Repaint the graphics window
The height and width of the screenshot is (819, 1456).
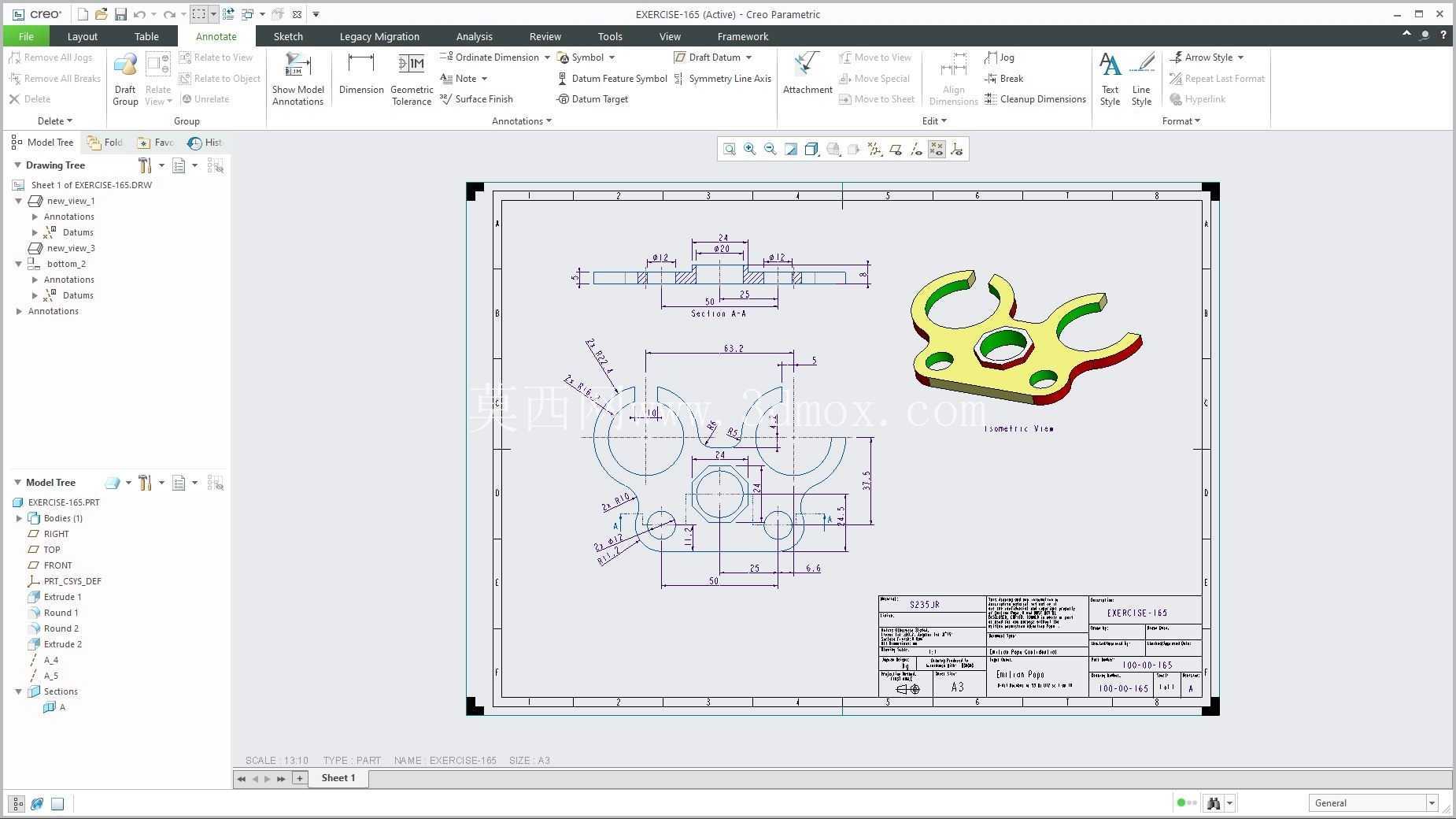click(x=791, y=149)
